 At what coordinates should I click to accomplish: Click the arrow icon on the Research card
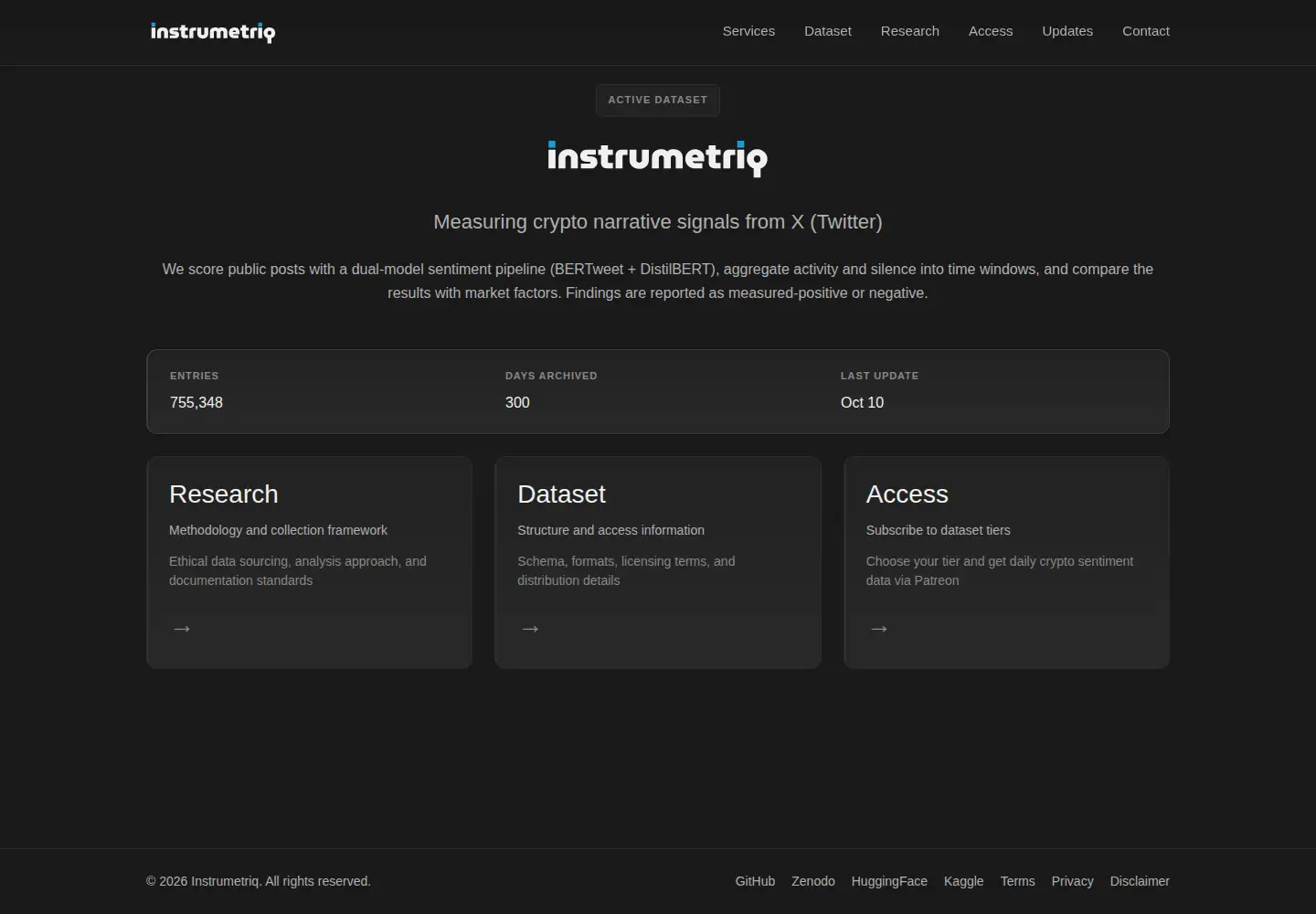tap(182, 629)
